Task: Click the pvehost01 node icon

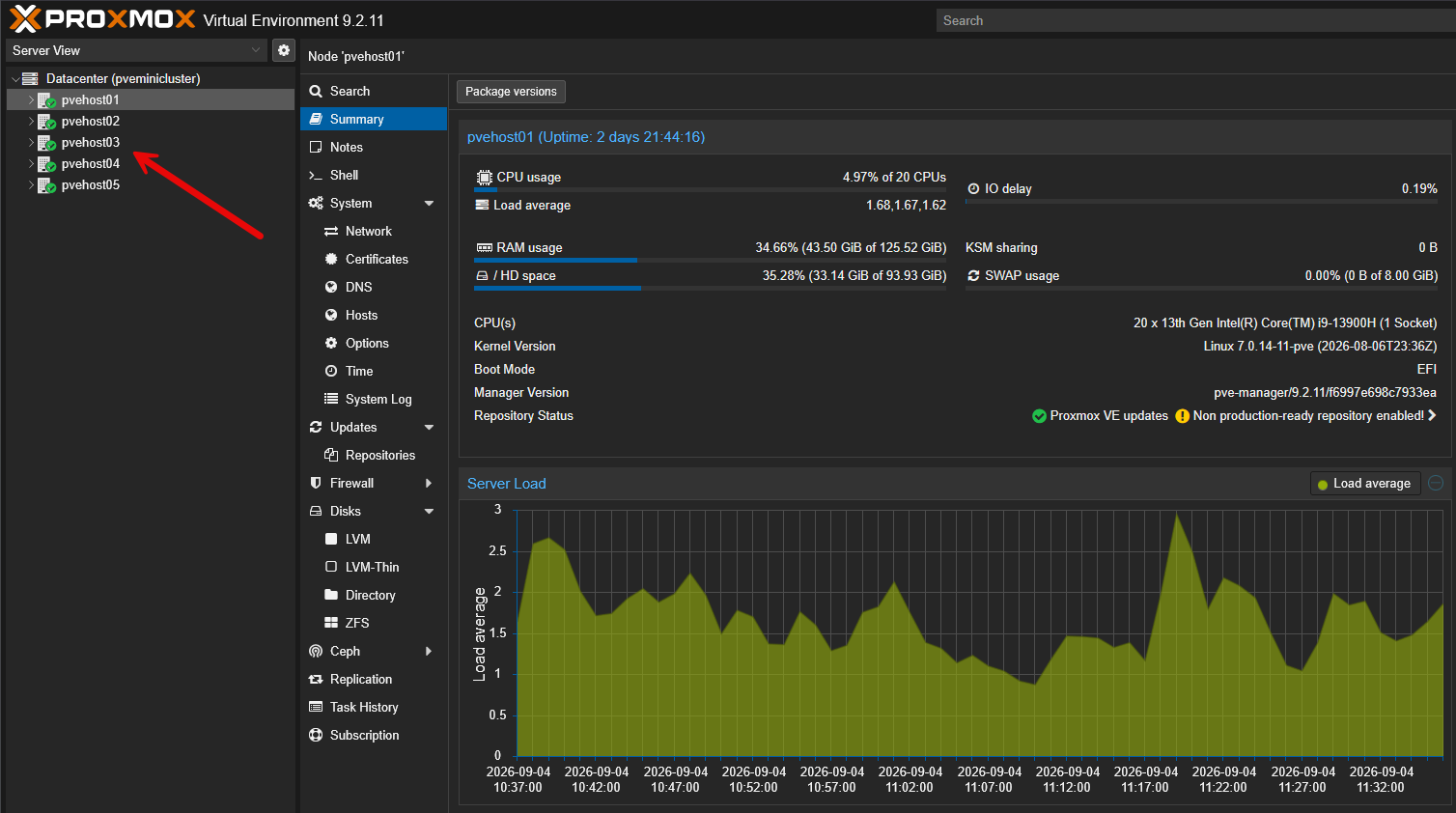Action: [x=46, y=99]
